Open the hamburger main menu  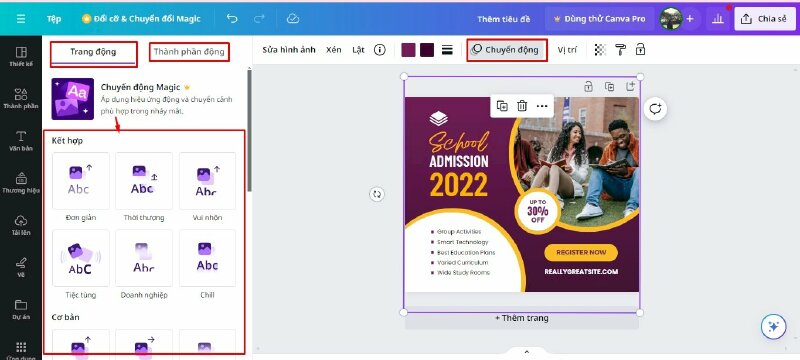click(20, 19)
